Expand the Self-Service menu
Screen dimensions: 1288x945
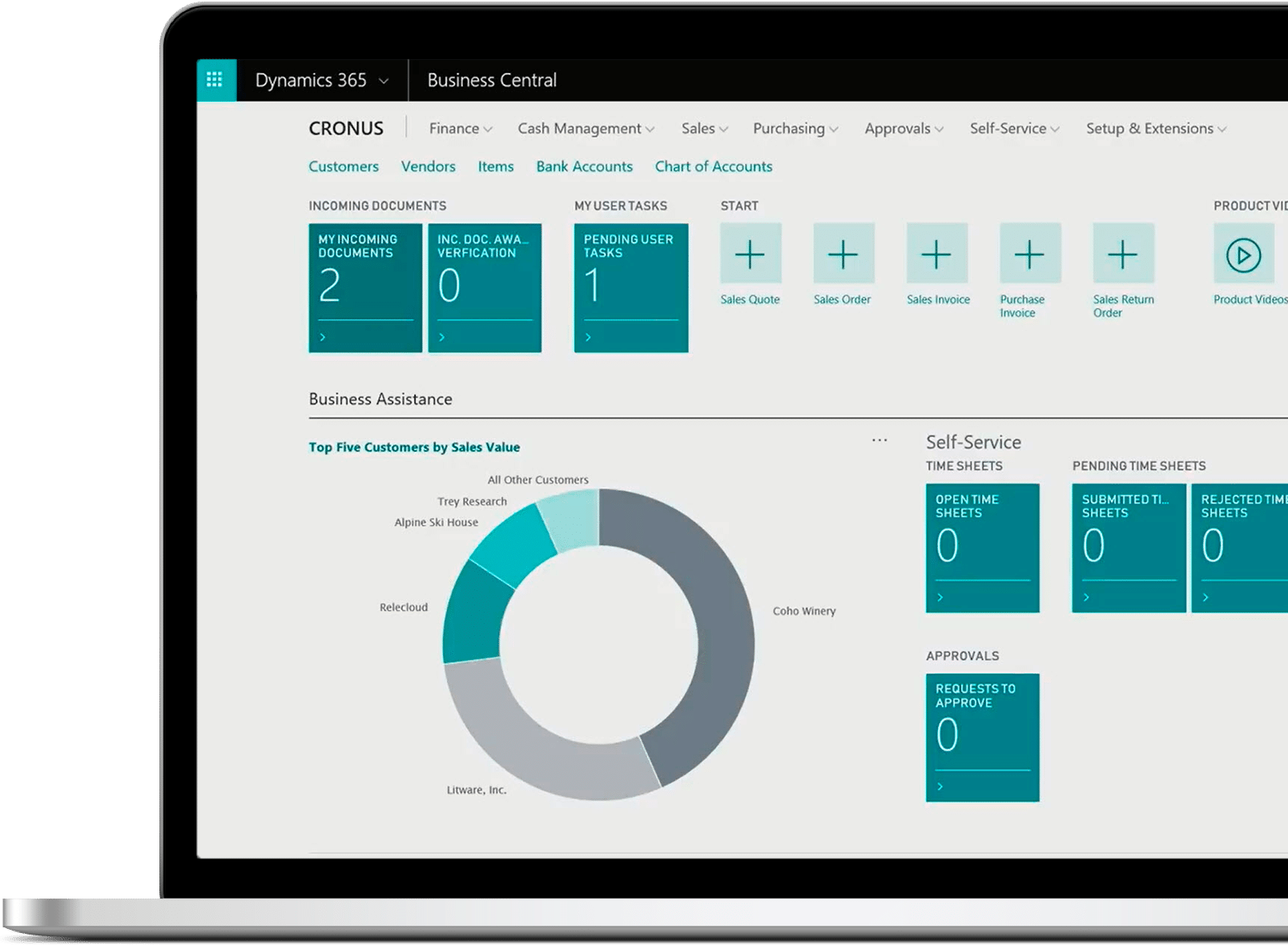(x=1015, y=128)
